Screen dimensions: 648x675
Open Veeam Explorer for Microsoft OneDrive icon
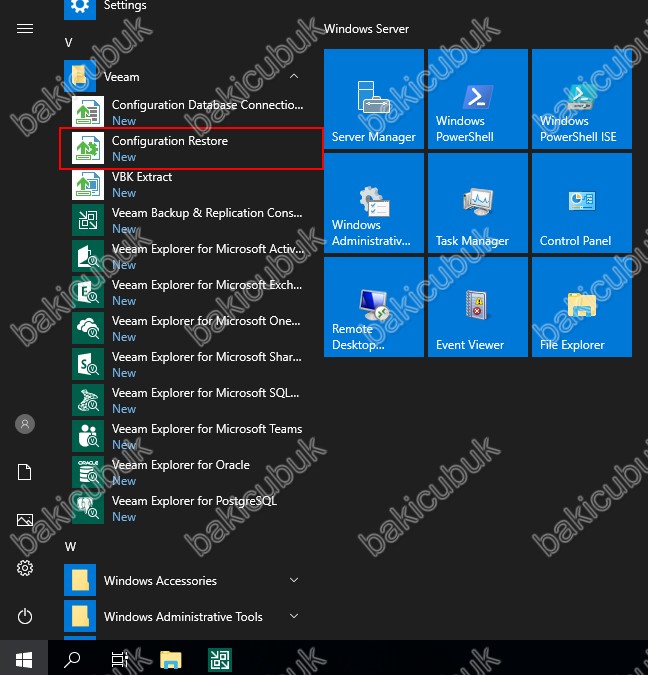(88, 328)
